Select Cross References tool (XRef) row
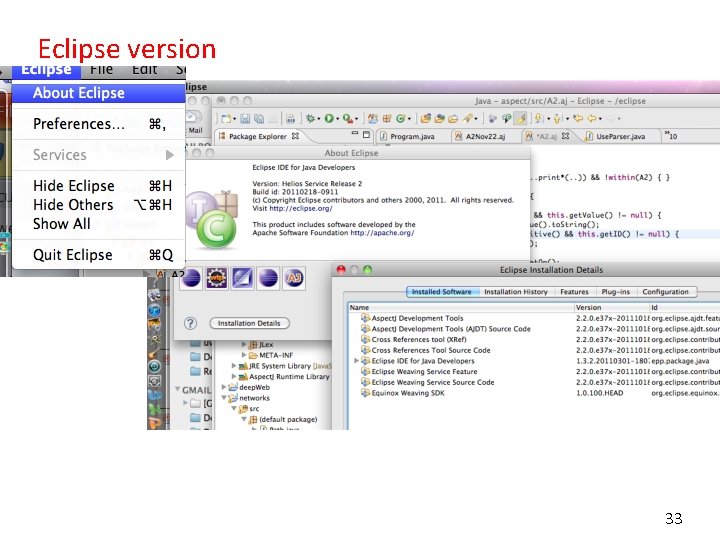The height and width of the screenshot is (540, 720). [x=534, y=339]
